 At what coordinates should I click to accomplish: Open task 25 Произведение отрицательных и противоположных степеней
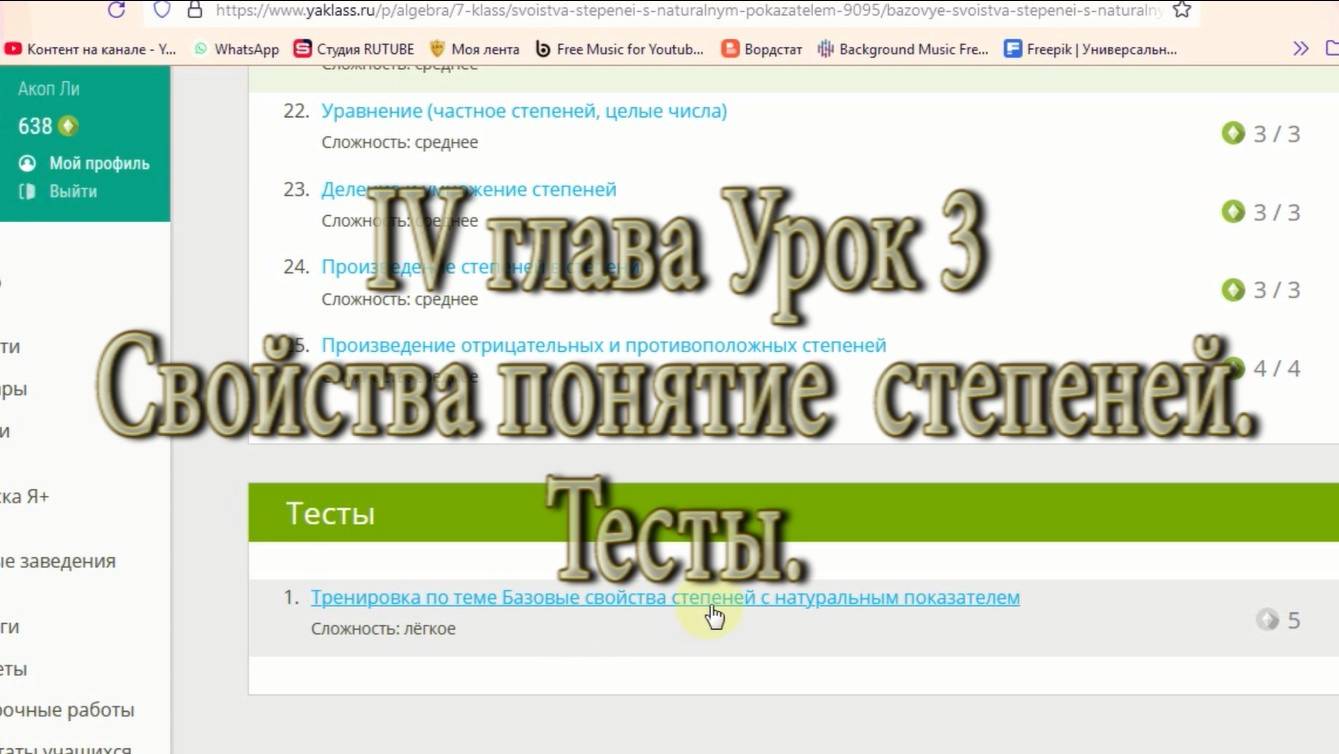(x=604, y=345)
